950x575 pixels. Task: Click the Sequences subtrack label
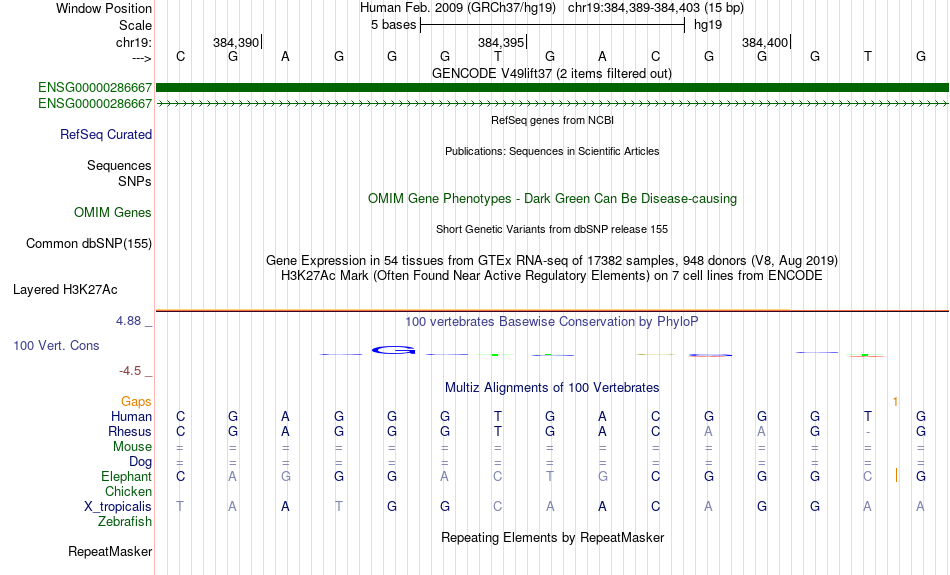pos(119,165)
